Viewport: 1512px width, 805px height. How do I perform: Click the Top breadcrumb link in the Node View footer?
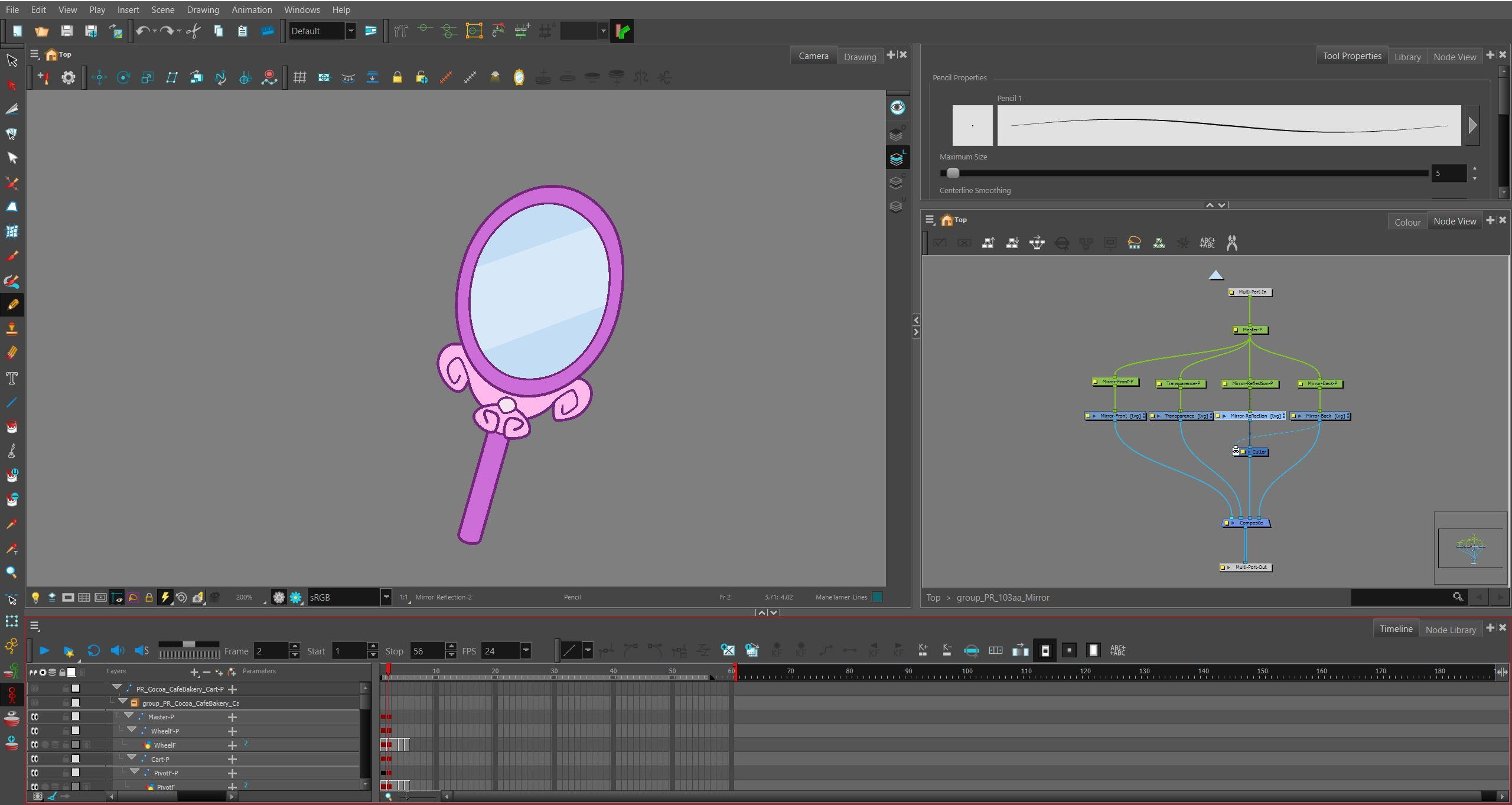pos(933,597)
